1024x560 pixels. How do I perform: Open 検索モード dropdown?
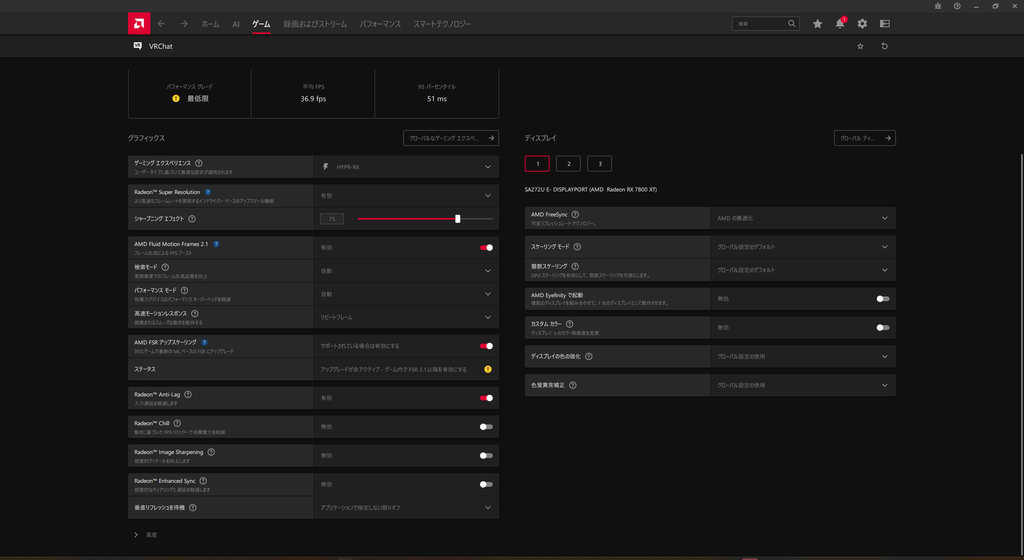[x=406, y=271]
